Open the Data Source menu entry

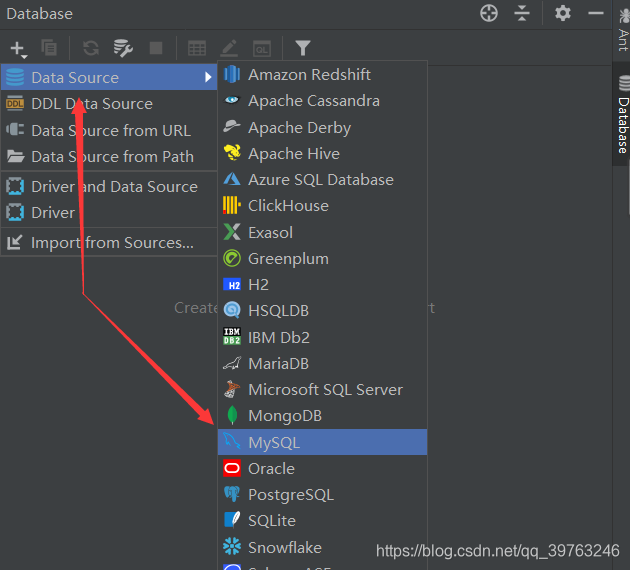coord(109,77)
